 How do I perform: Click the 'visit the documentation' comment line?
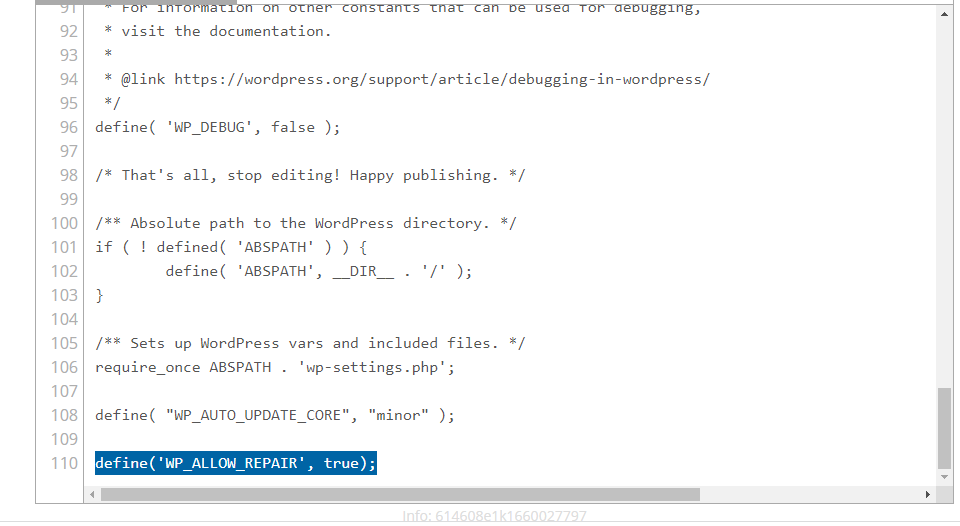[217, 31]
